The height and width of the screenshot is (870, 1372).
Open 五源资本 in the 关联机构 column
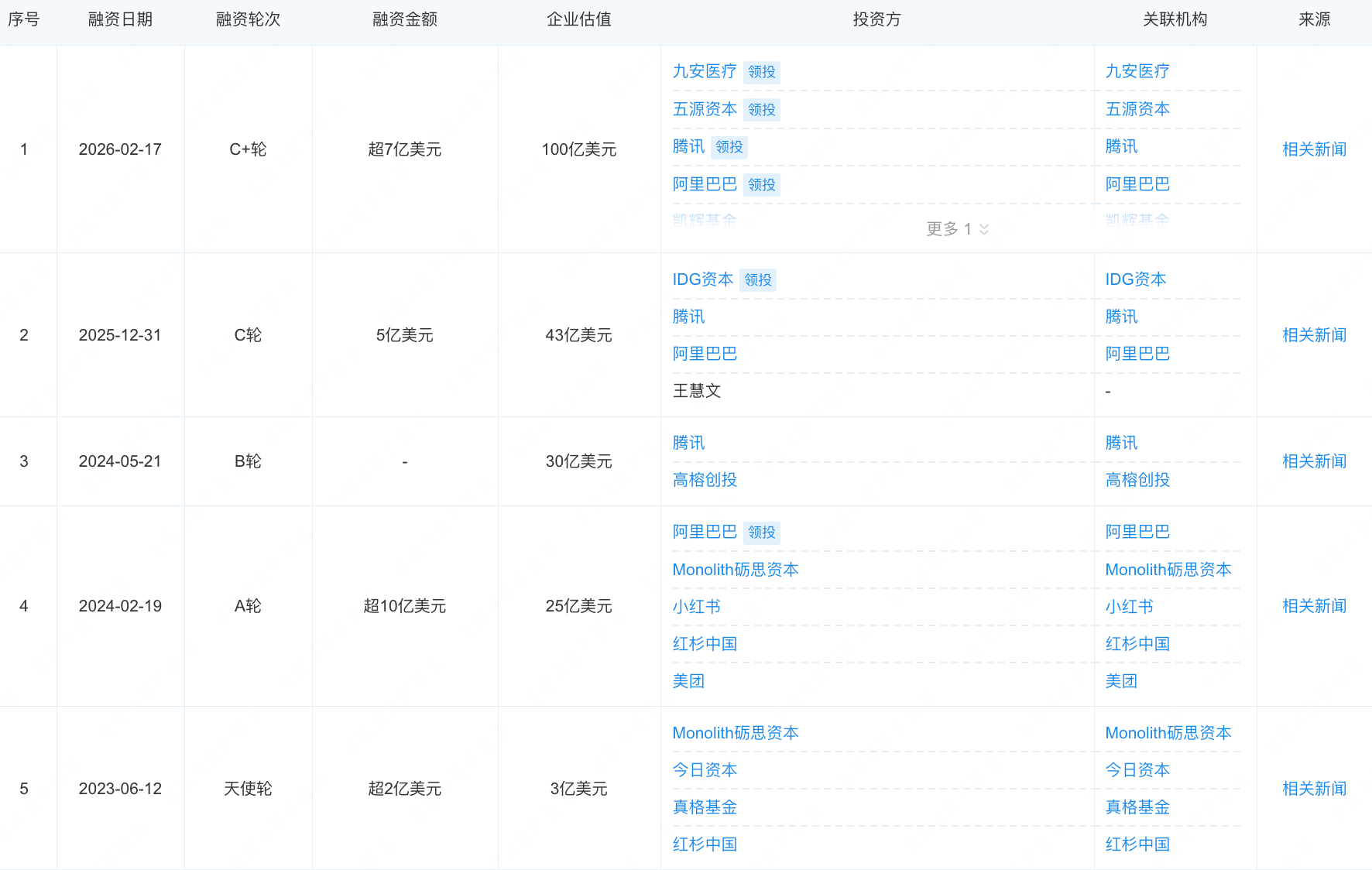click(x=1137, y=109)
